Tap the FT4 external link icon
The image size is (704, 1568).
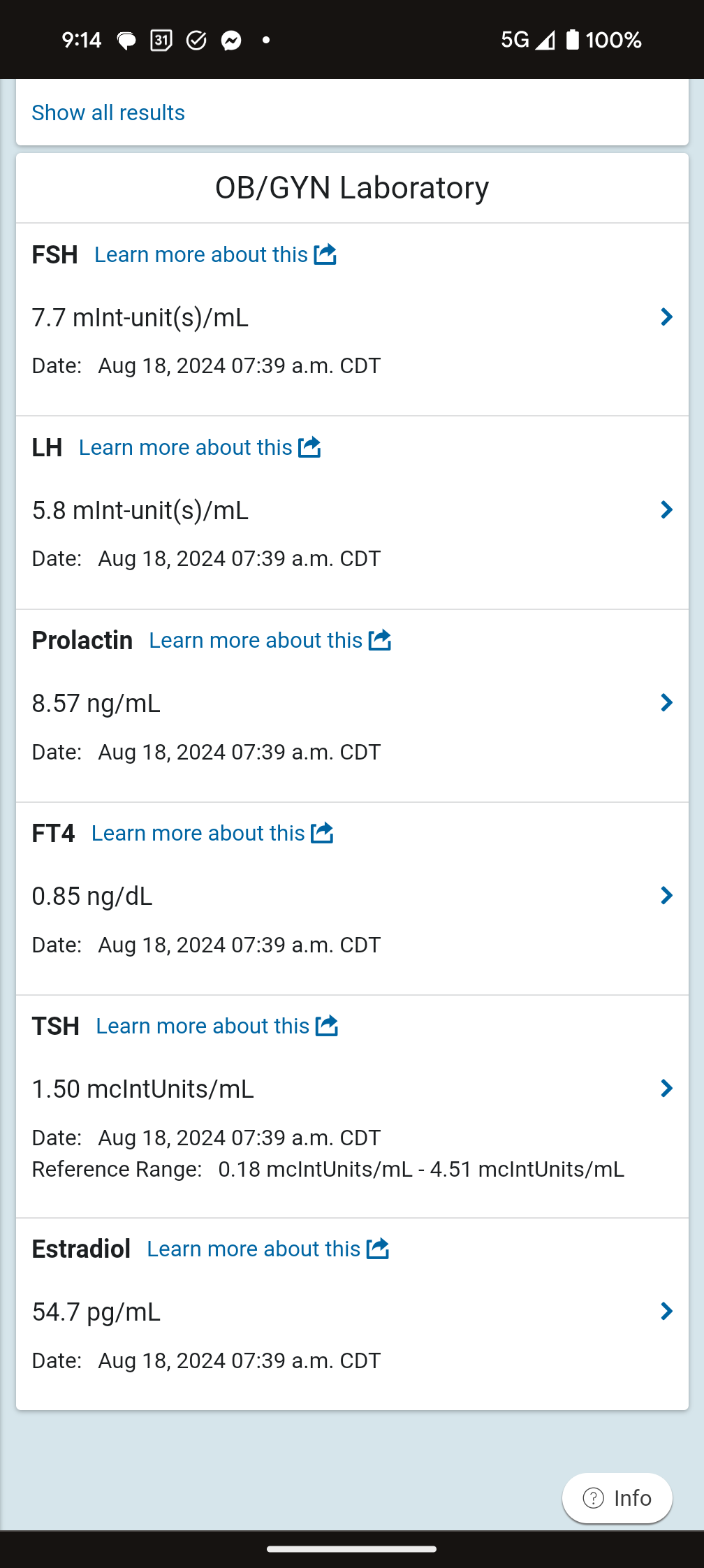322,833
